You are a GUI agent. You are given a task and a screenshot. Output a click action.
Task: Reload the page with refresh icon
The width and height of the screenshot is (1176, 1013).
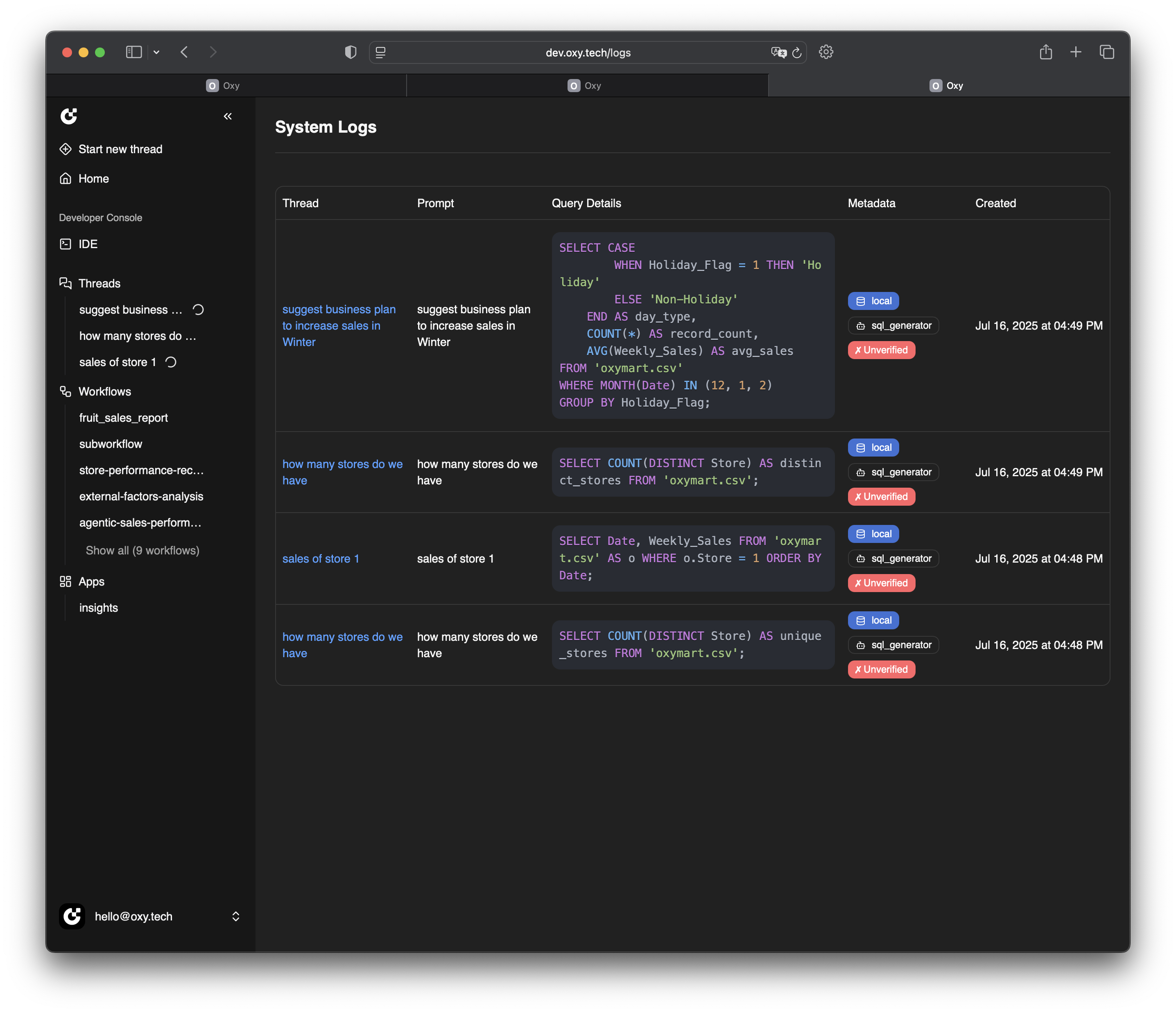point(797,52)
